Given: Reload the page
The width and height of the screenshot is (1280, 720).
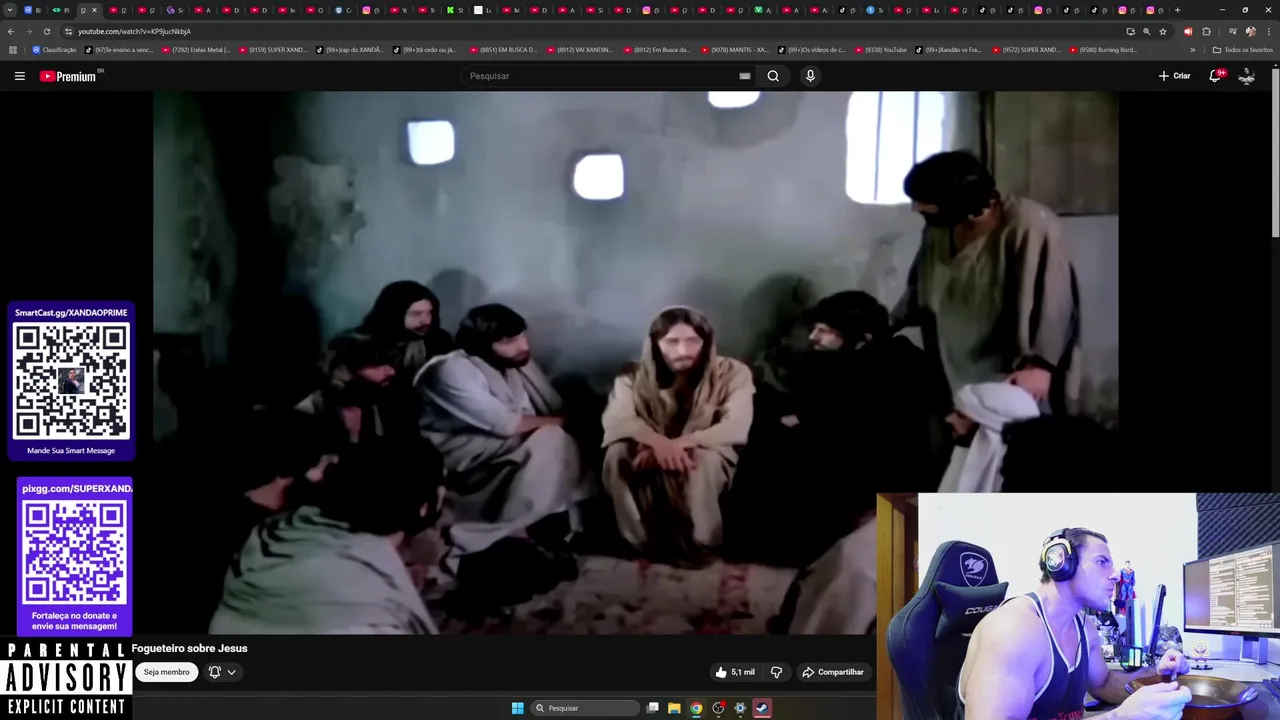Looking at the screenshot, I should pos(46,31).
